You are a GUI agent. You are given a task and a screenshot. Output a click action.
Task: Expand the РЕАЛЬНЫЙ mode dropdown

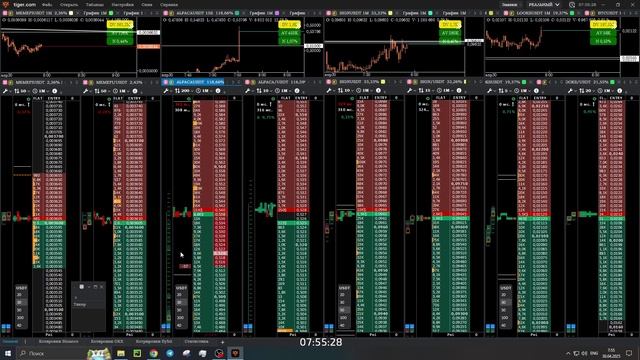coord(543,4)
